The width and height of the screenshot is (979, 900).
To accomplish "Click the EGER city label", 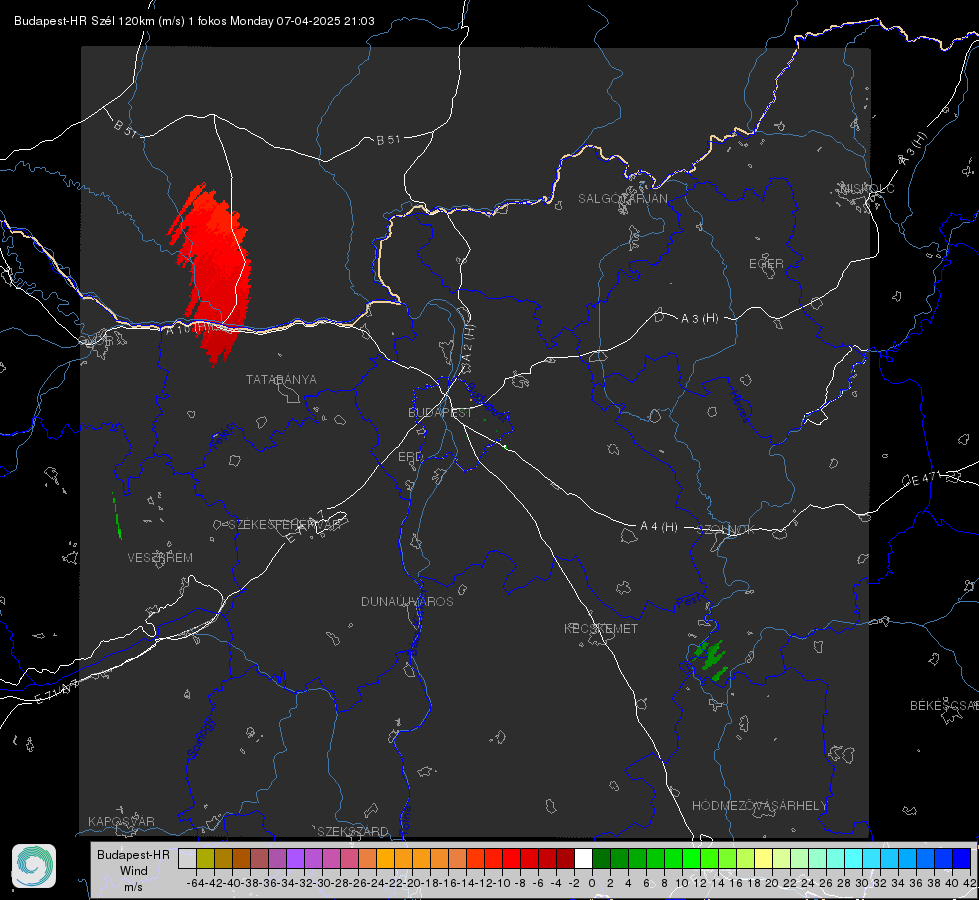I will (766, 264).
